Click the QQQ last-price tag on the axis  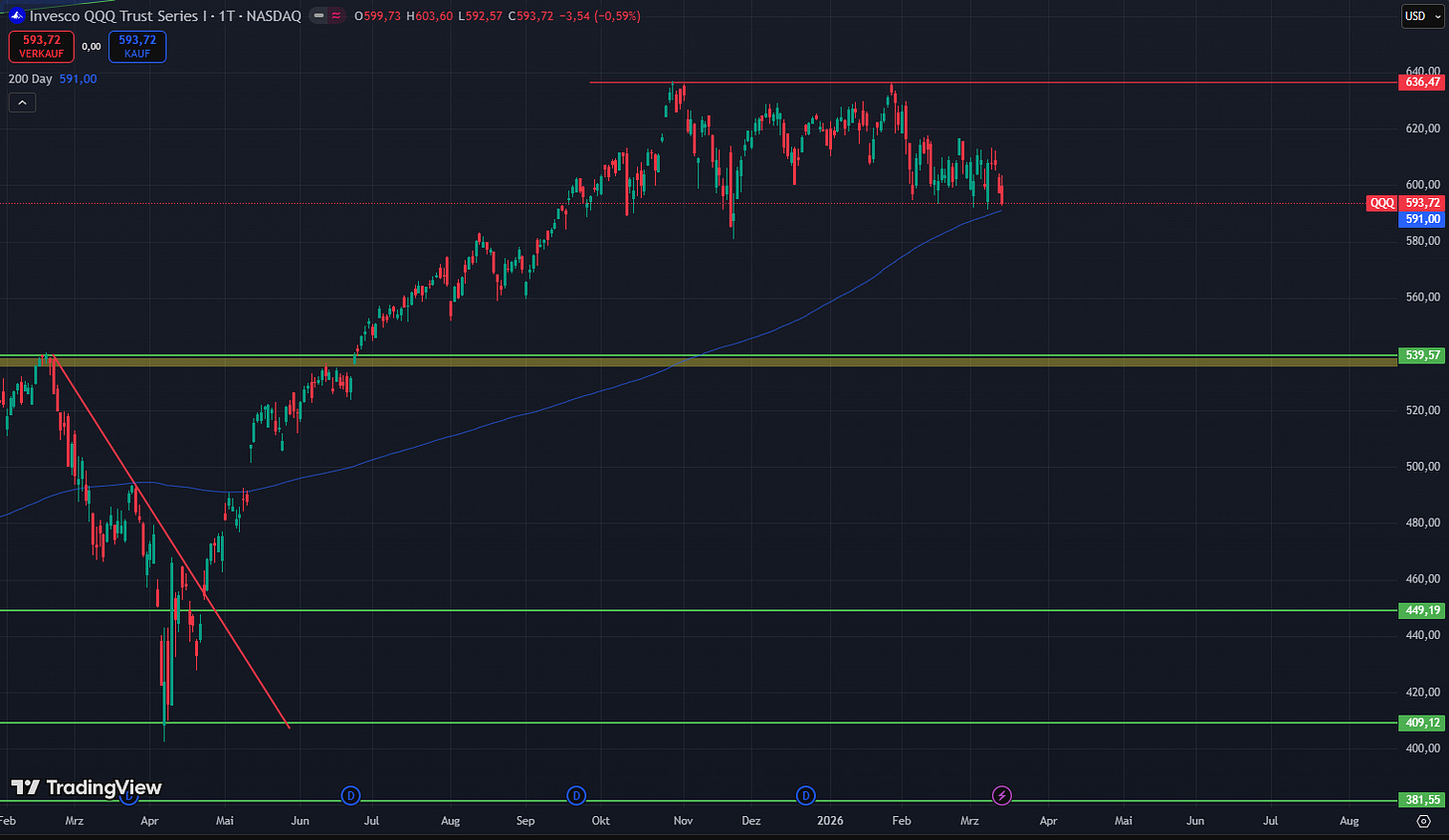coord(1382,203)
